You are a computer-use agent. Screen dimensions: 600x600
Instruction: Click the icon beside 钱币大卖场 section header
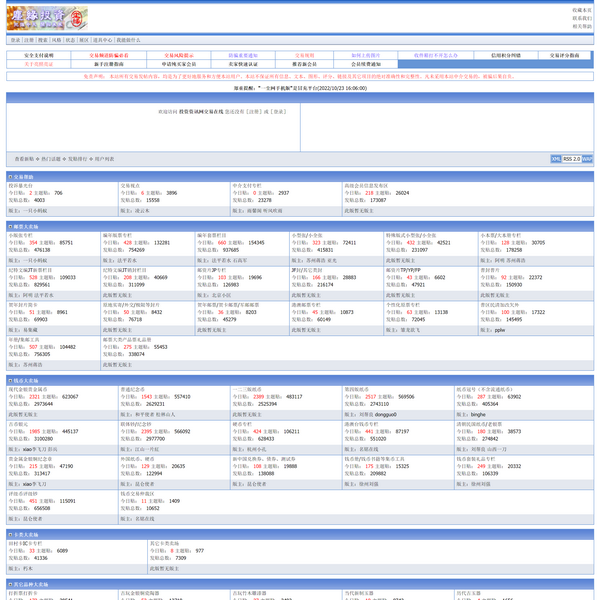click(x=9, y=381)
